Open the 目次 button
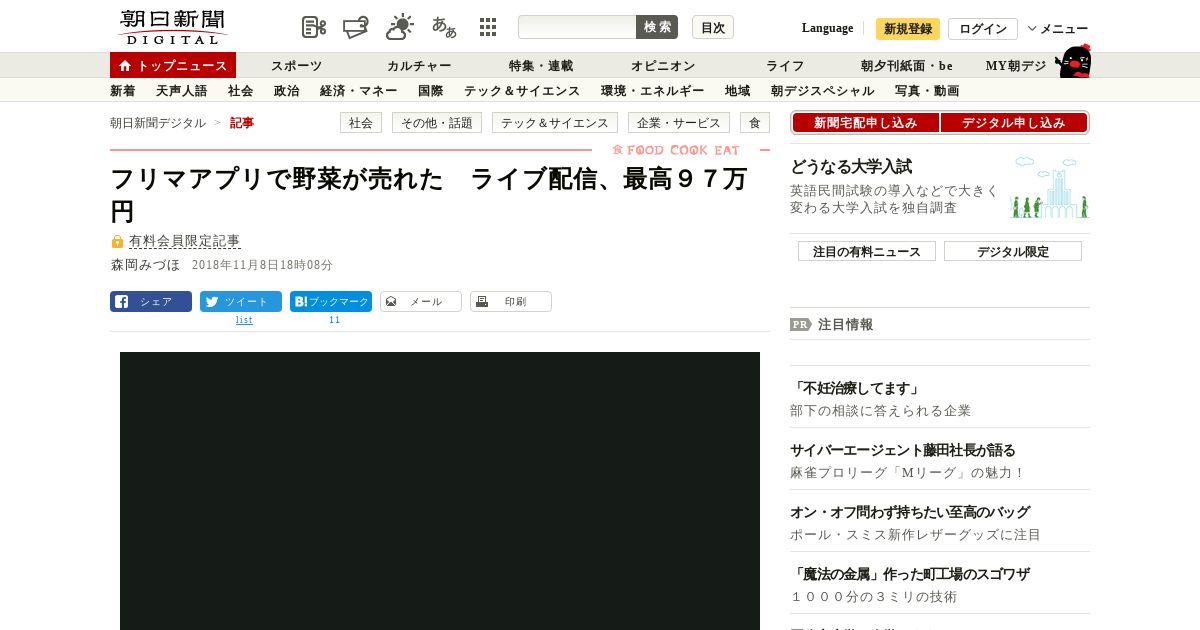This screenshot has height=630, width=1200. coord(713,27)
